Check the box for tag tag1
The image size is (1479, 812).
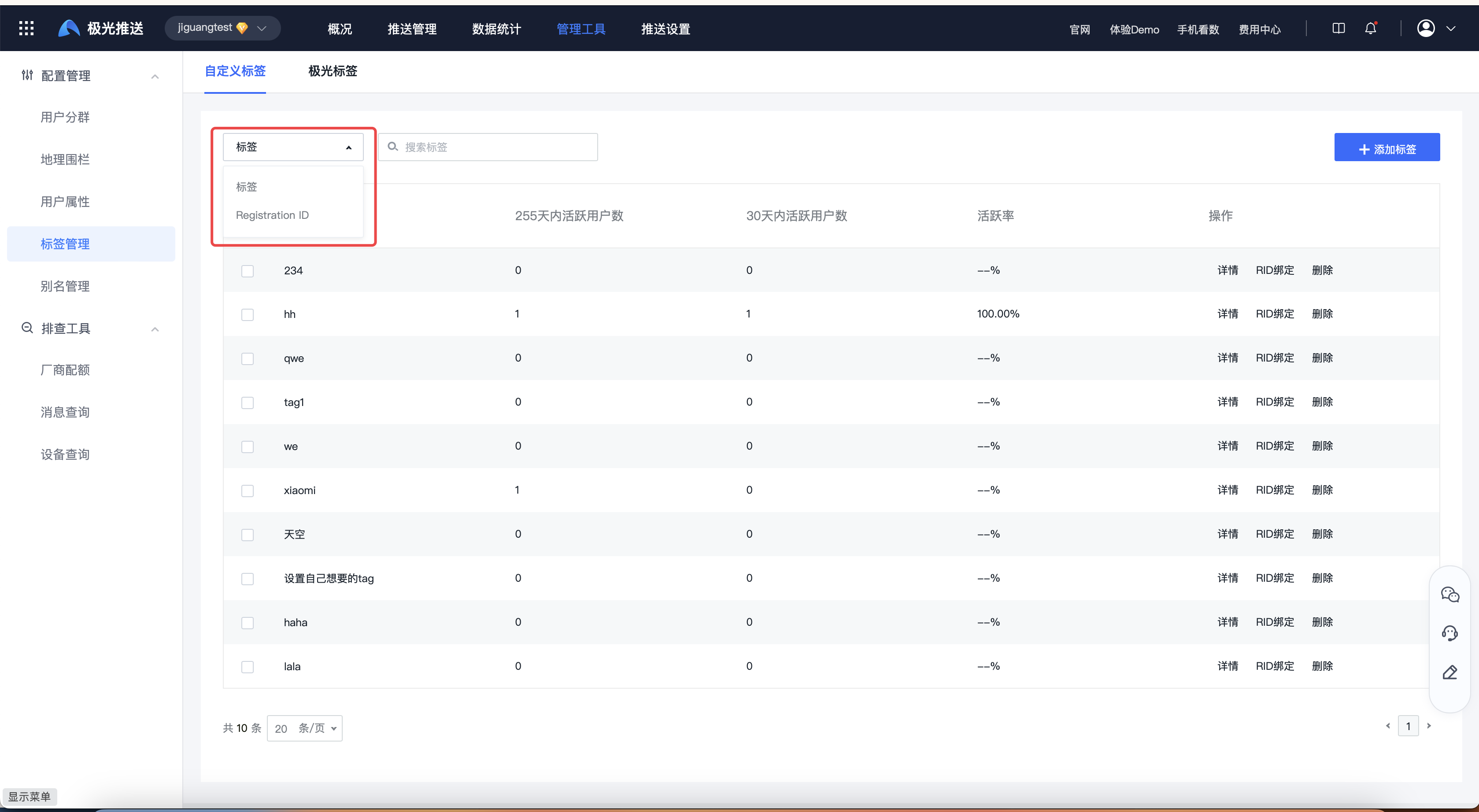pos(248,403)
